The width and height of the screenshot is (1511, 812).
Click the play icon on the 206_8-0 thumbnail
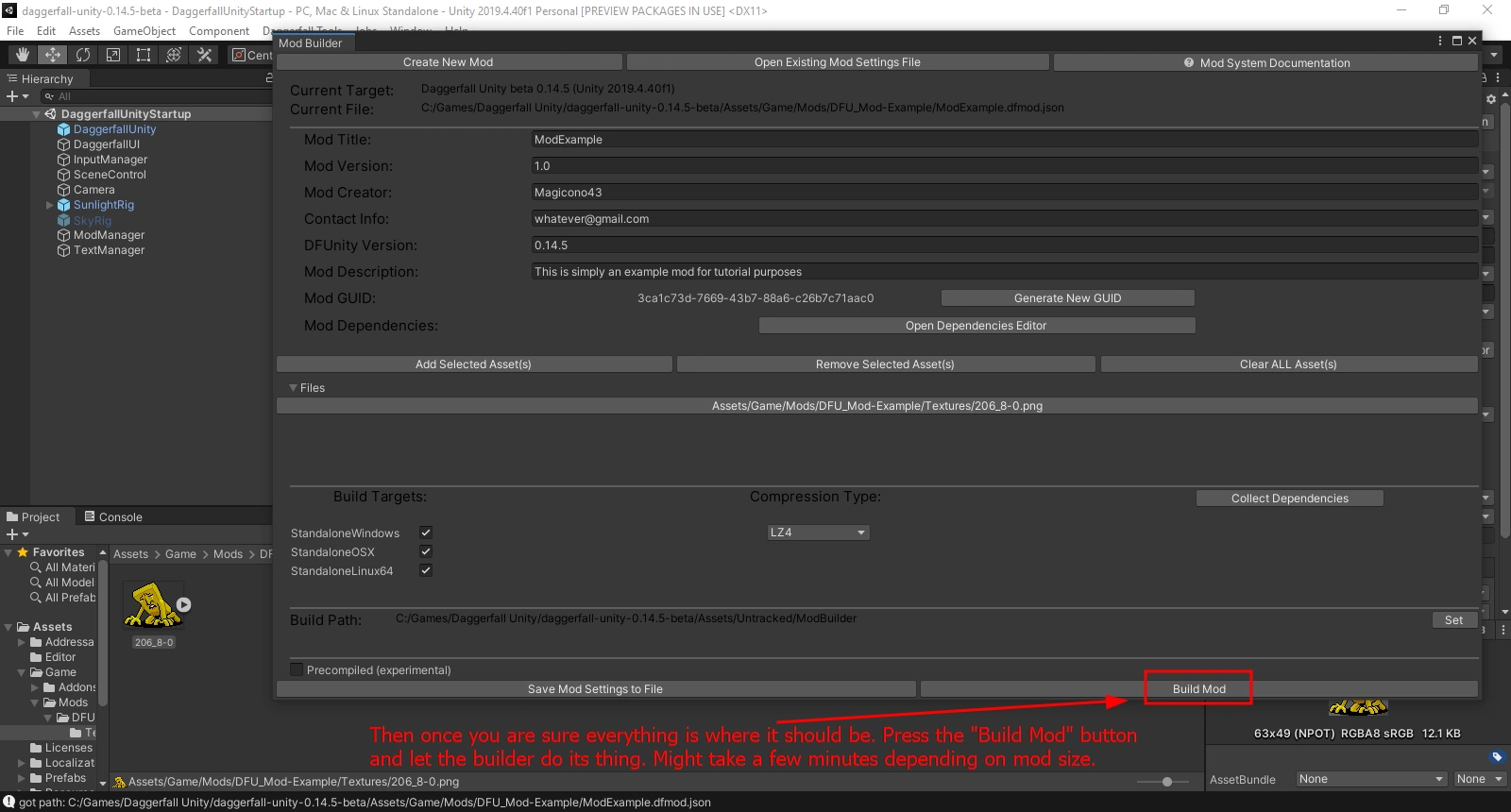[x=184, y=604]
